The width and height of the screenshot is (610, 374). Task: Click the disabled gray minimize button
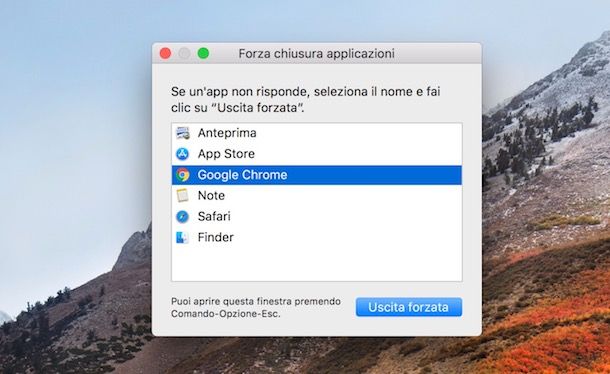tap(184, 53)
